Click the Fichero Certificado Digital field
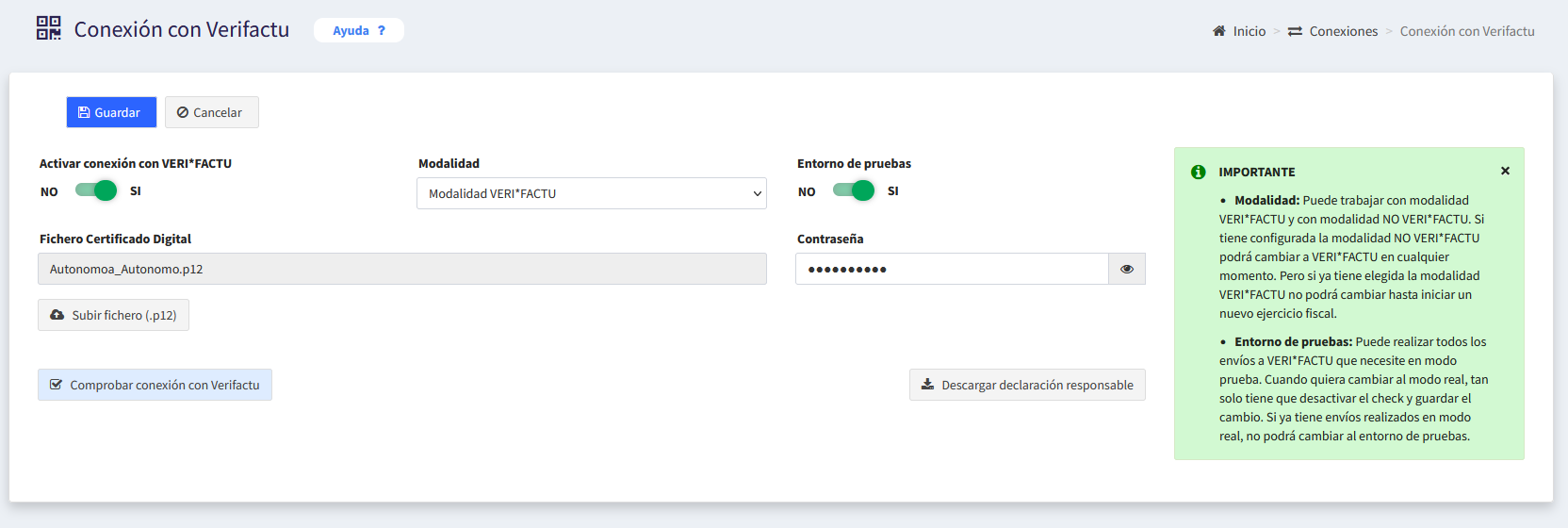This screenshot has width=1568, height=528. point(401,269)
